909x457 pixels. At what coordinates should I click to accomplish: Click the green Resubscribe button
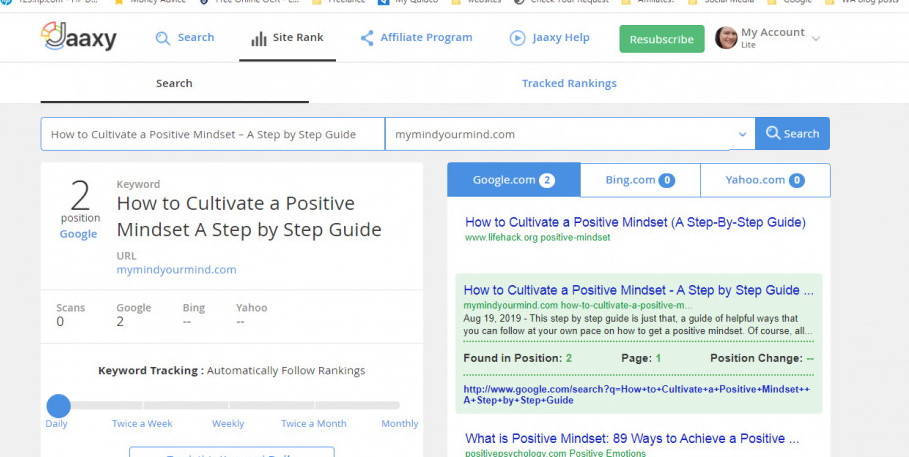(662, 39)
